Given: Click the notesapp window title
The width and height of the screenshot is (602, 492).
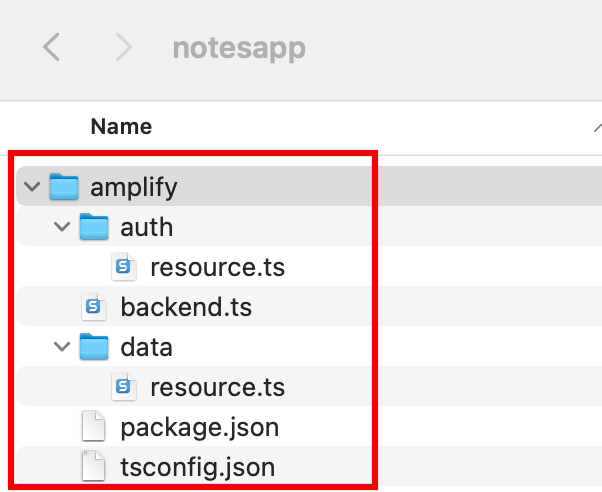Looking at the screenshot, I should point(239,47).
